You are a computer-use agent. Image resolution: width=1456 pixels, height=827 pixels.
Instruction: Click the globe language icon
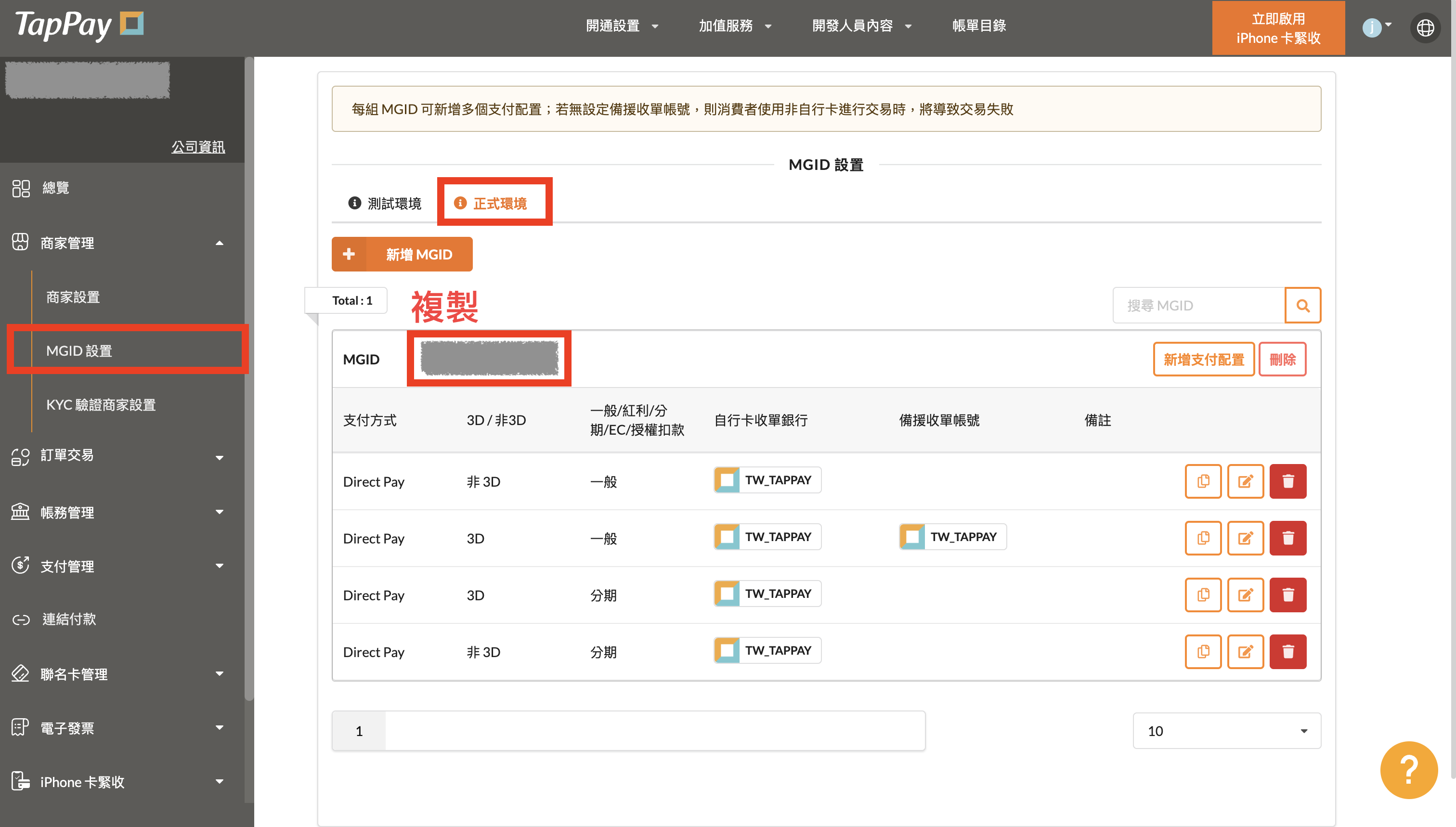click(1425, 27)
